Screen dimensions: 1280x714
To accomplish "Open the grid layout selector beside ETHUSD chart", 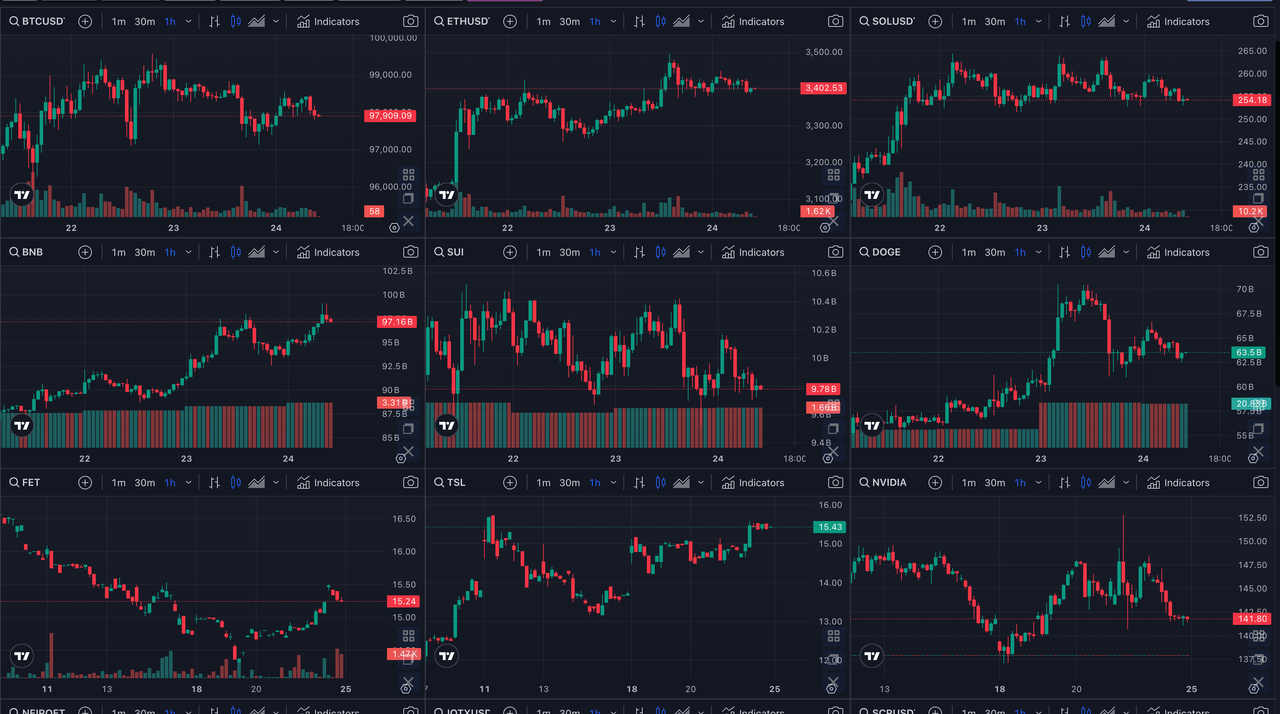I will point(834,175).
